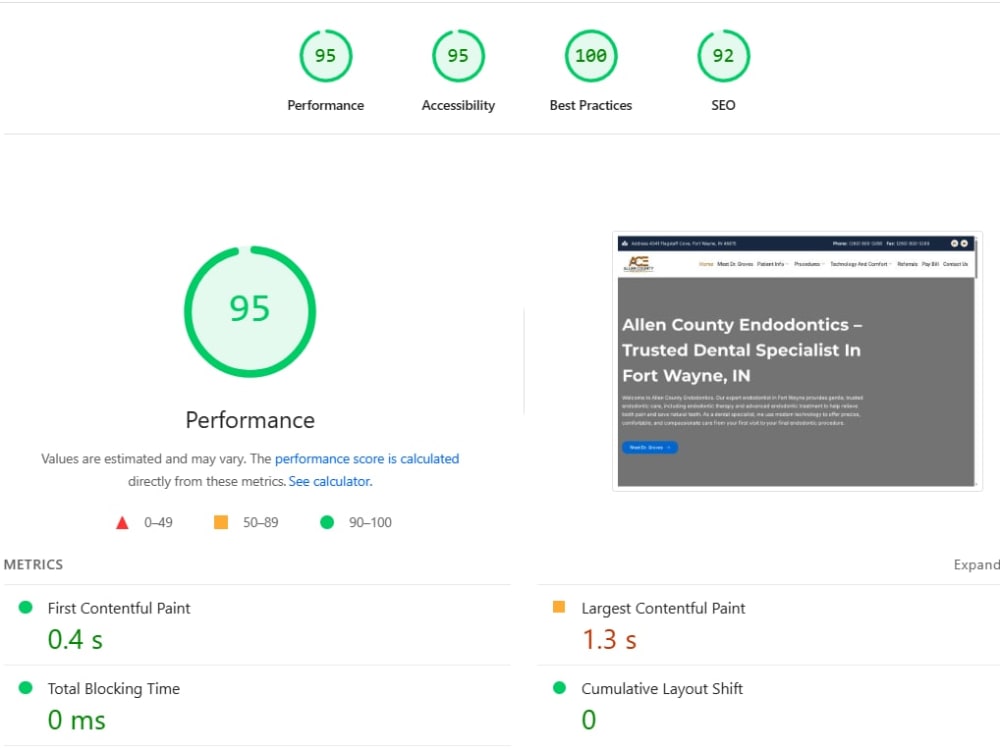Click the Cumulative Layout Shift value 0
Screen dimensions: 1000x750
tap(589, 720)
